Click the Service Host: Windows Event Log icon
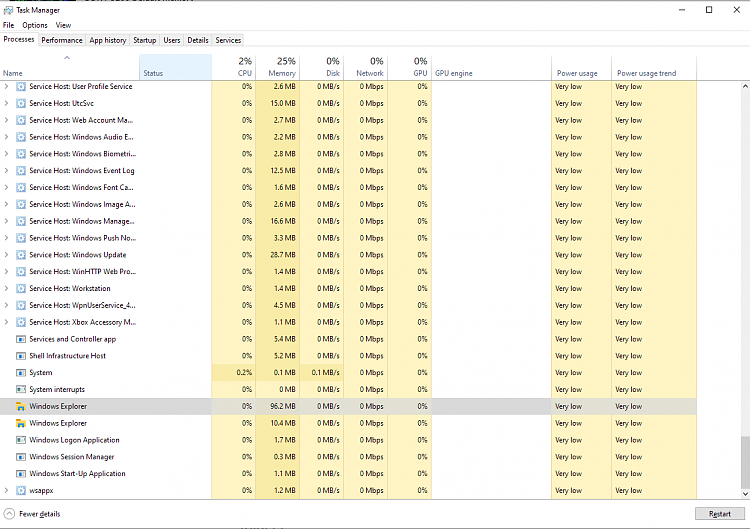Image resolution: width=750 pixels, height=529 pixels. [x=21, y=171]
